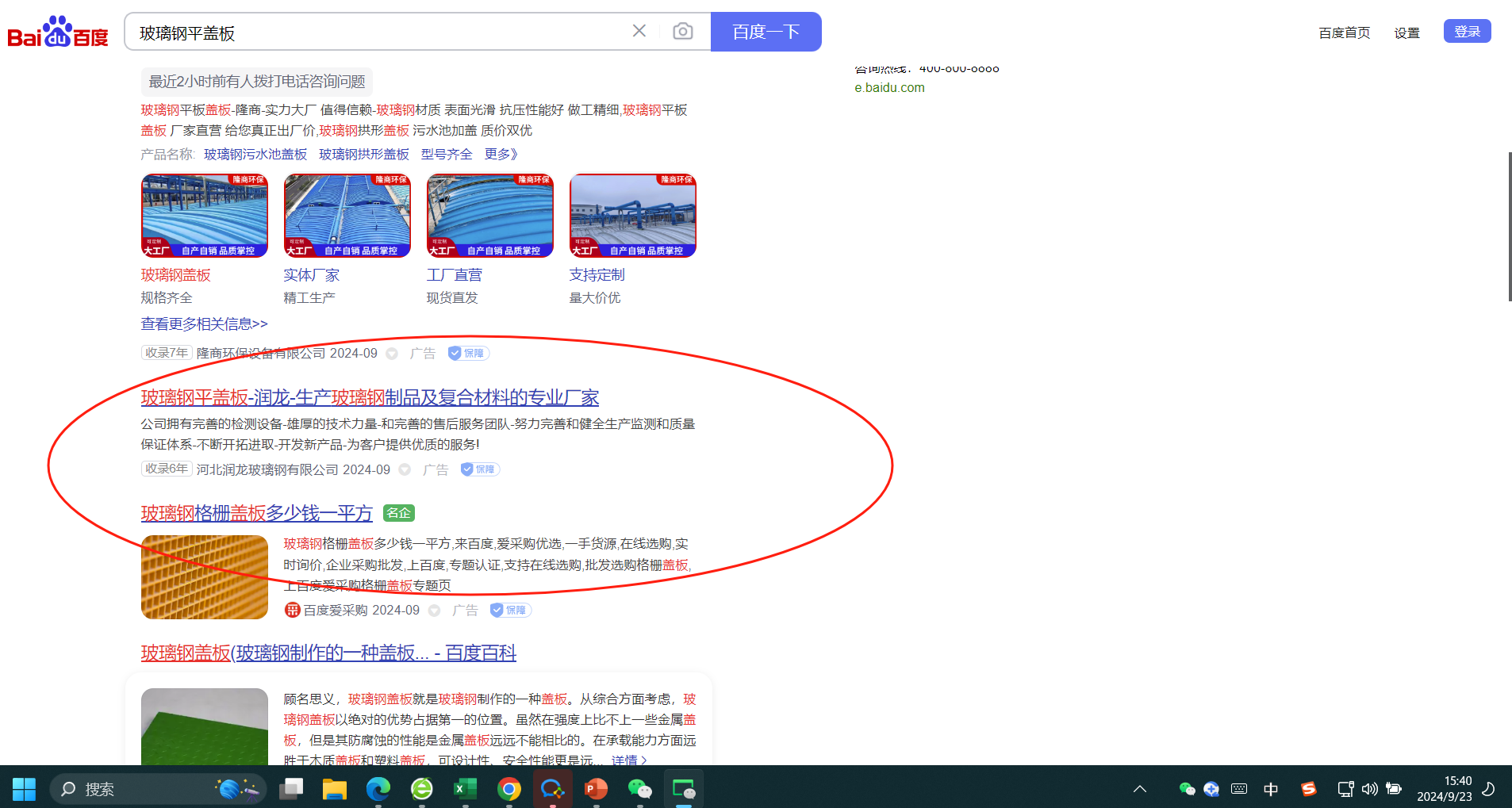Viewport: 1512px width, 808px height.
Task: Expand dropdown arrow beside 隆商环保设备有限公司 2024-09
Action: point(392,354)
